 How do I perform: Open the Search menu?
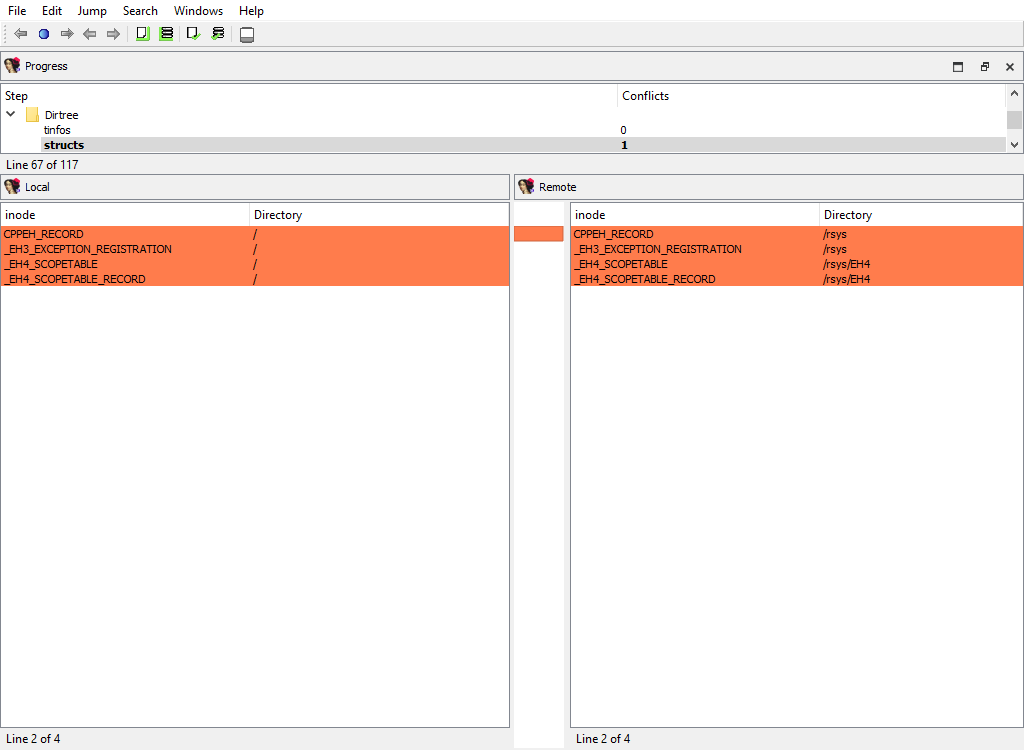[x=140, y=11]
